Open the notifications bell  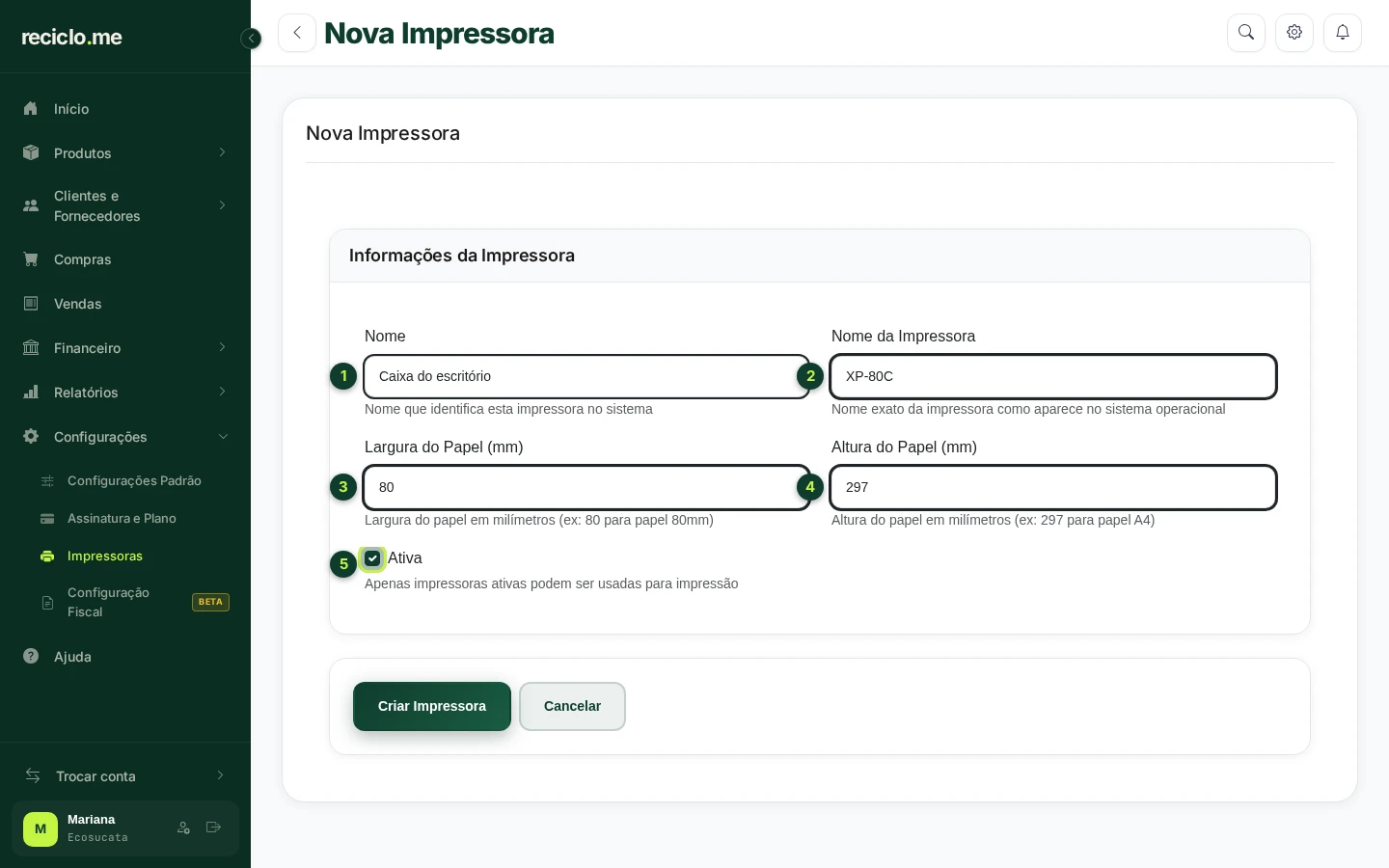tap(1343, 33)
